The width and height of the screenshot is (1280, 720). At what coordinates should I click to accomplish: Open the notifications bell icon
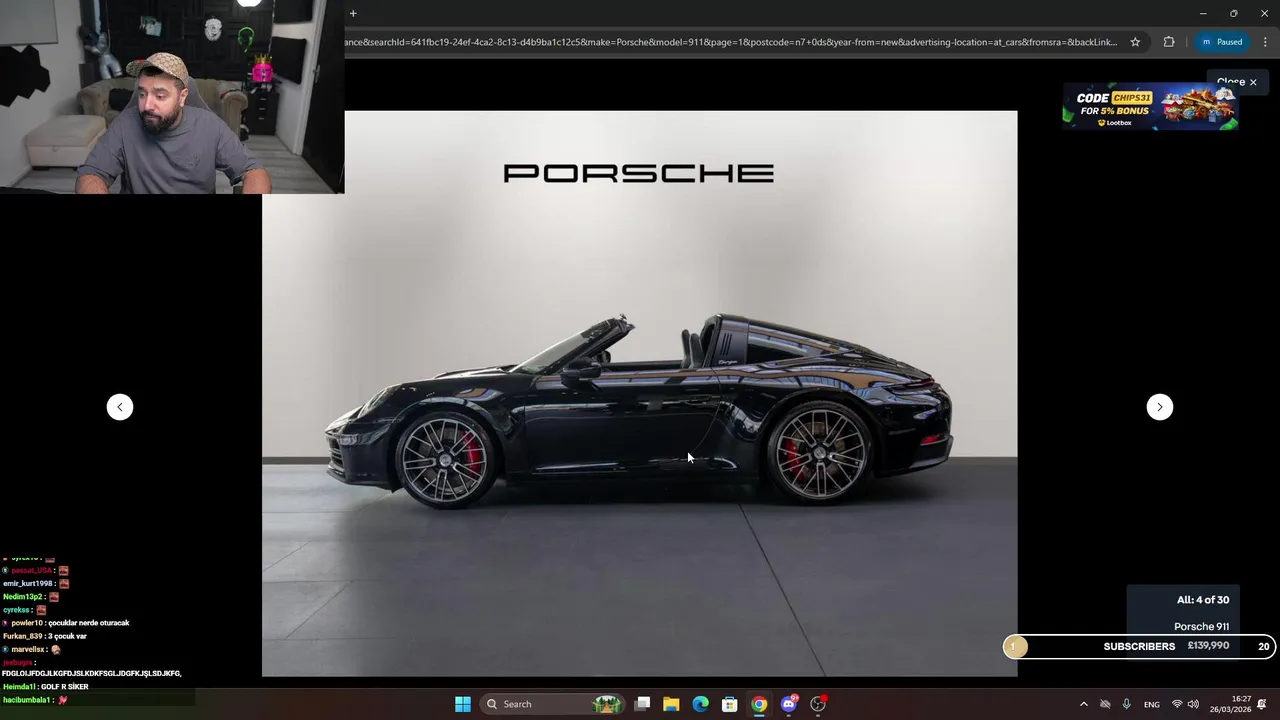tap(1262, 704)
